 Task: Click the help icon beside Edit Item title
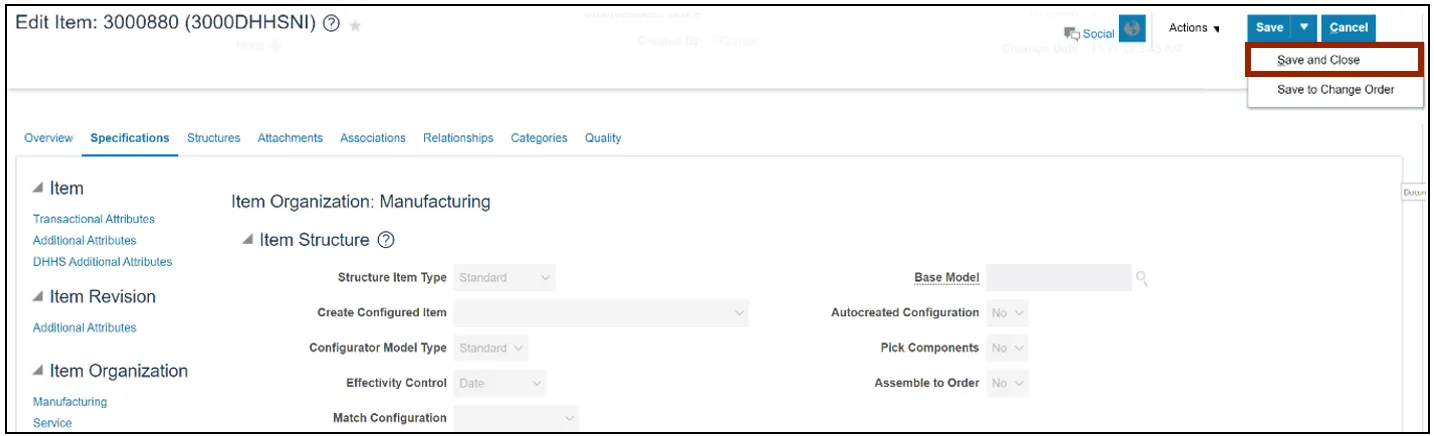(x=331, y=26)
